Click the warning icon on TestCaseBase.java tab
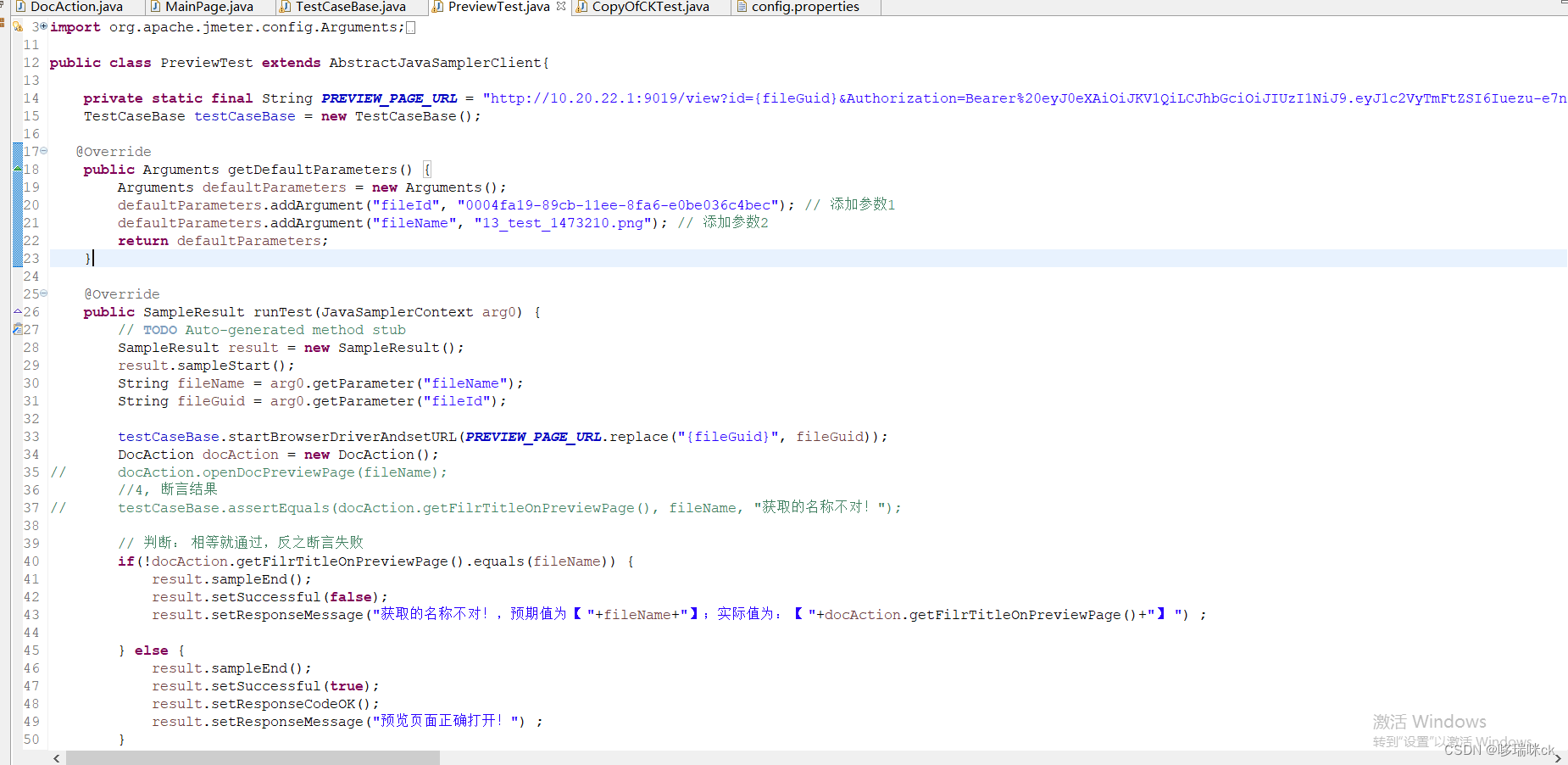 pyautogui.click(x=282, y=7)
